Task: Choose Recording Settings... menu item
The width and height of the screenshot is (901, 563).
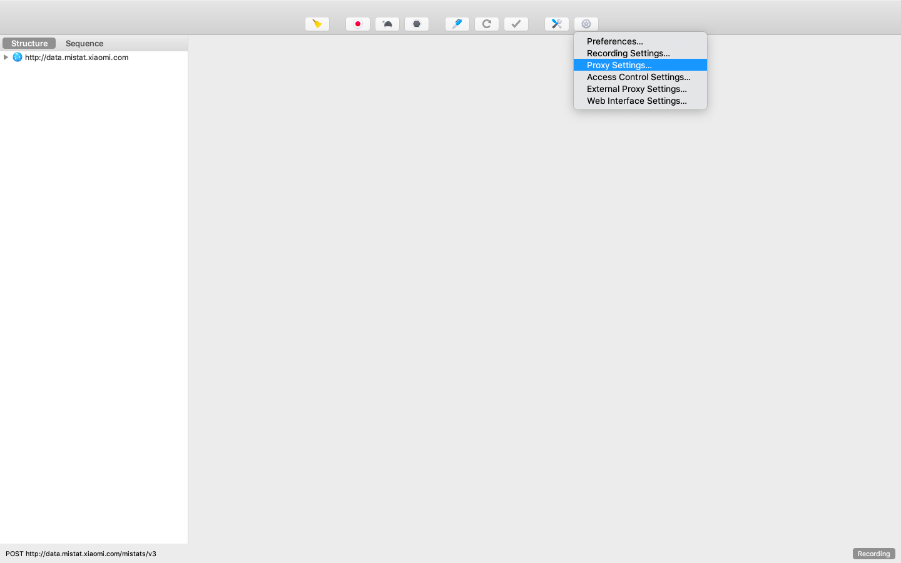Action: tap(640, 53)
